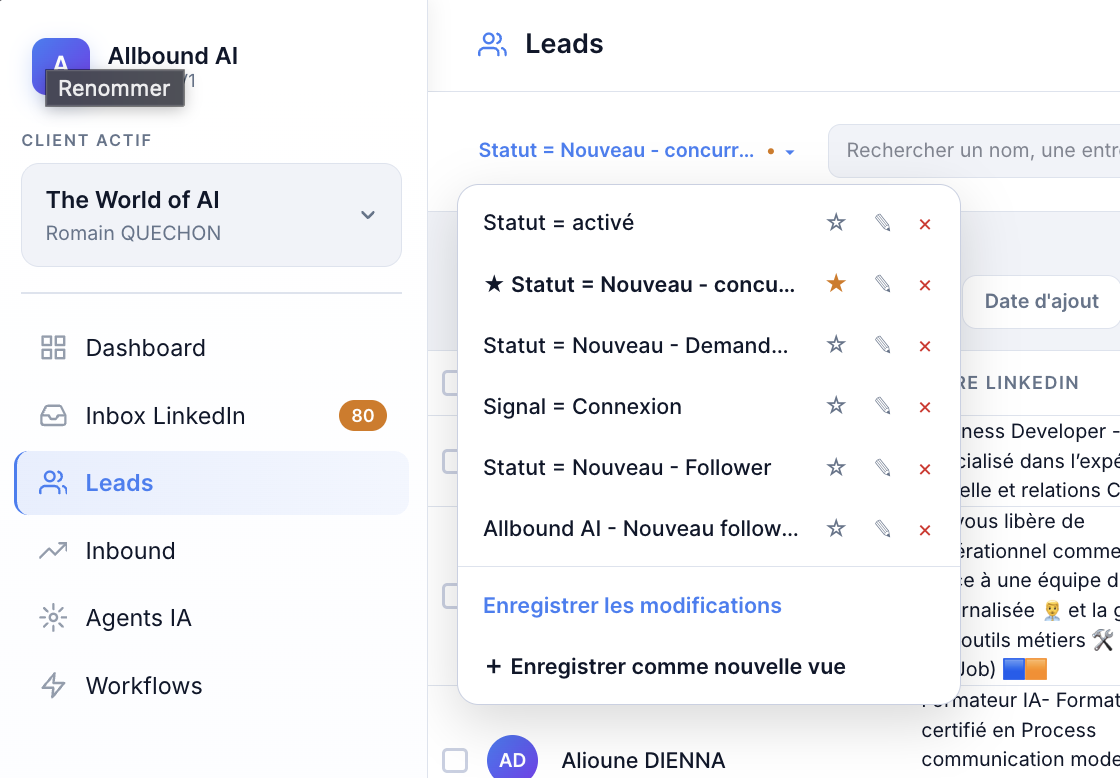Unstar the "Statut = Nouveau - concu..." favorite view
Image resolution: width=1120 pixels, height=778 pixels.
[836, 284]
